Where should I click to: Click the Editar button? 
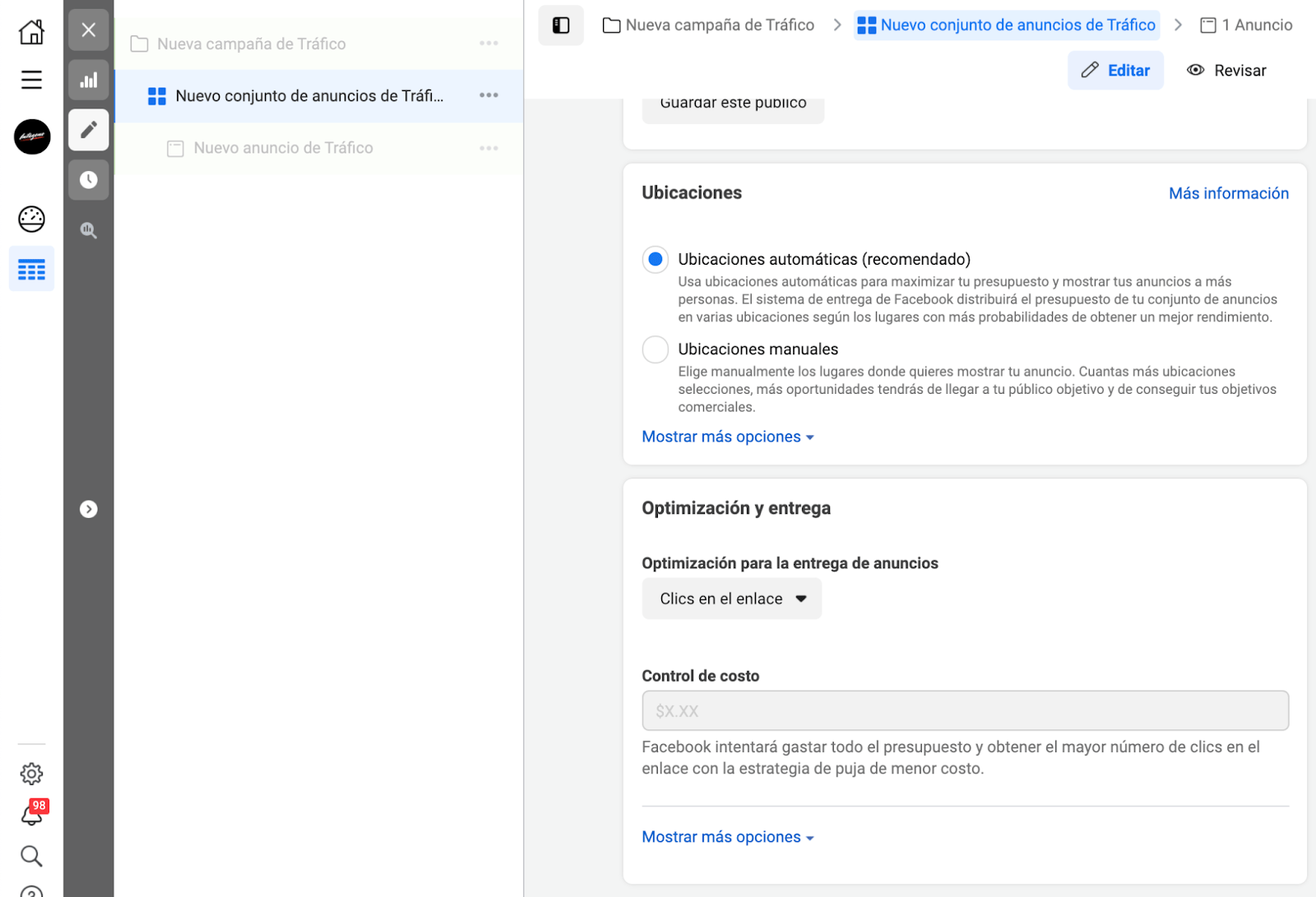point(1115,71)
